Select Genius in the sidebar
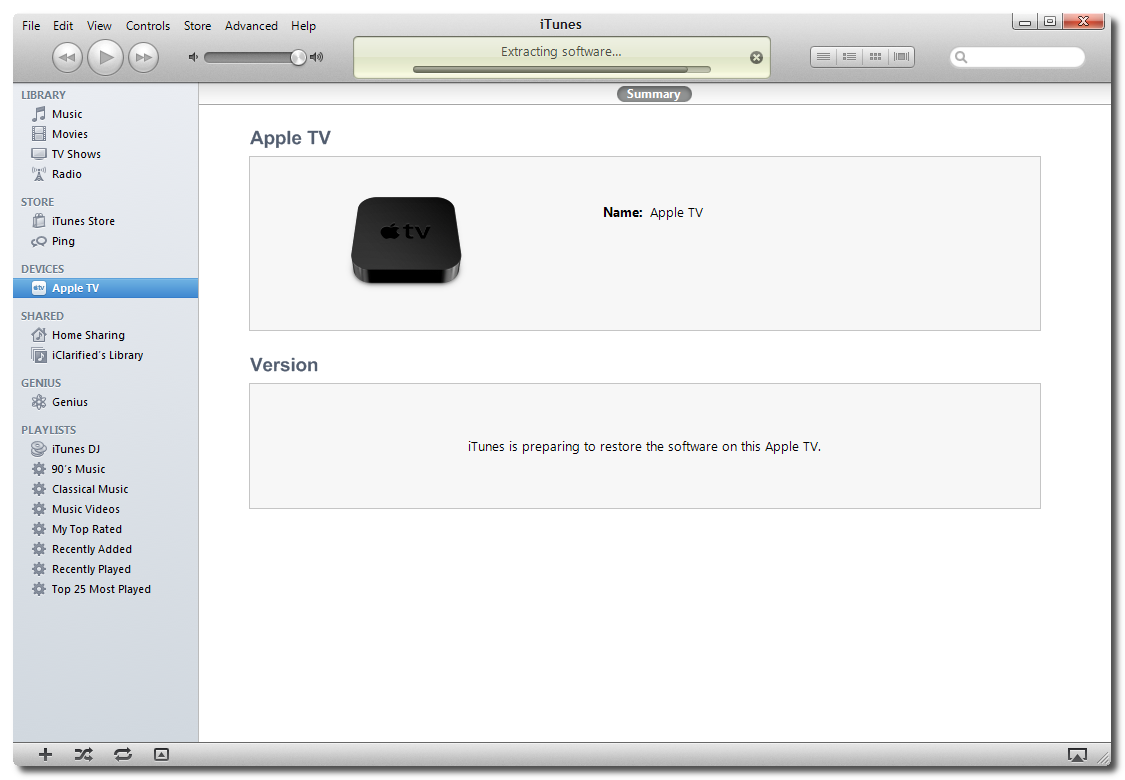 click(70, 402)
